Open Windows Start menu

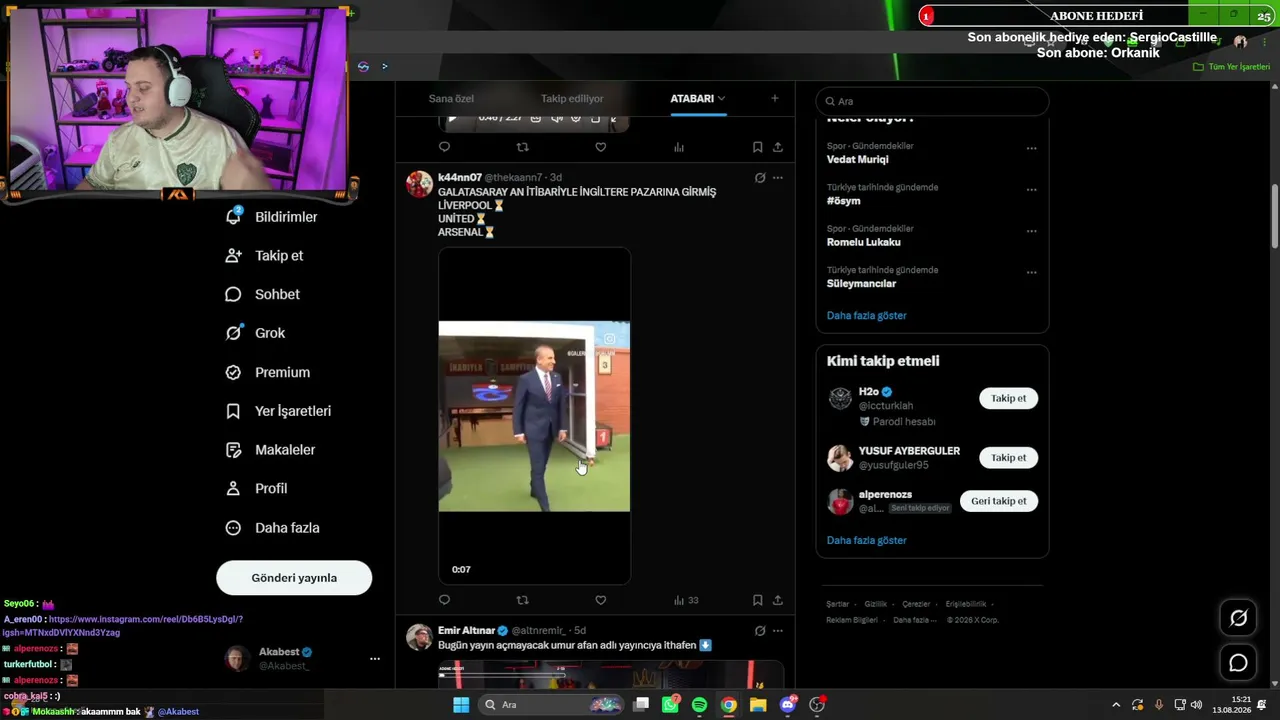tap(461, 705)
